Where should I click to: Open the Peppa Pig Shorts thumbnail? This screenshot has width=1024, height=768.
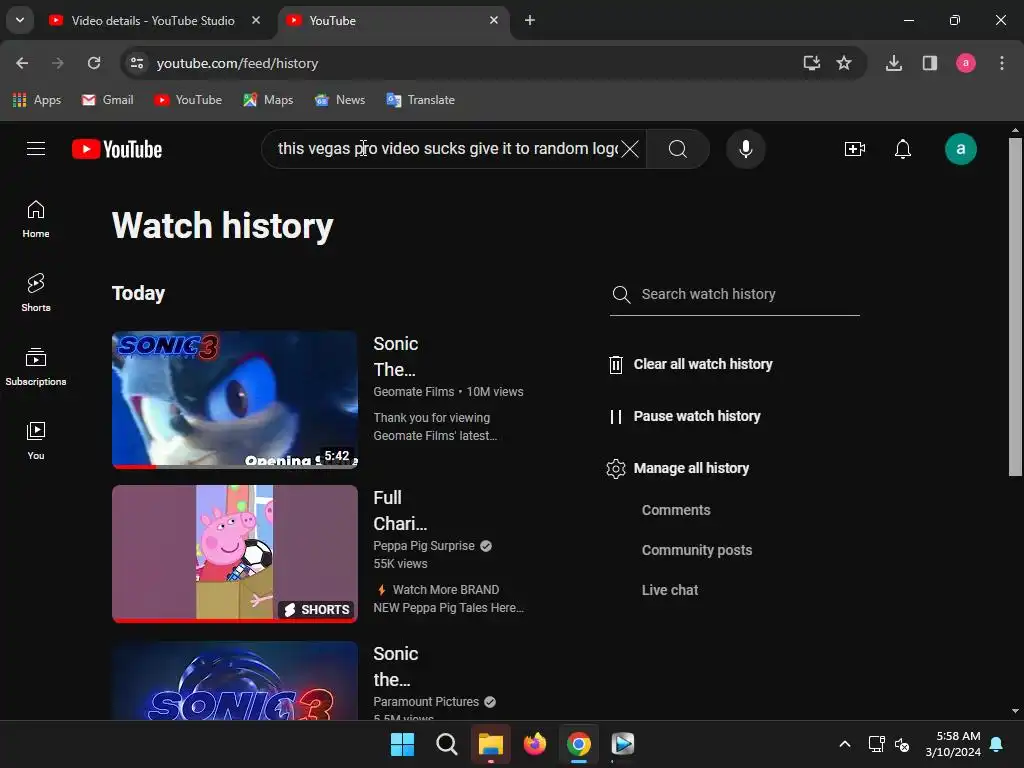(234, 554)
